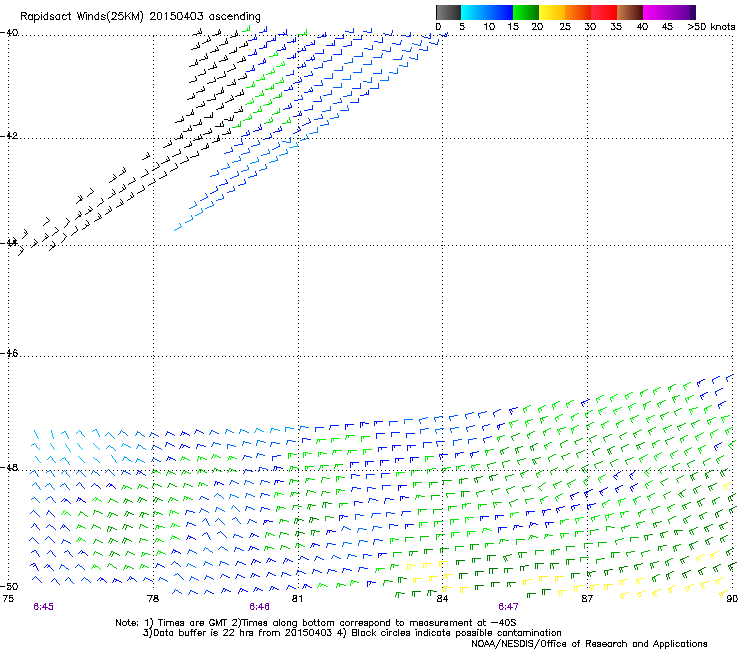Click the cyan-to-blue 5-15 knots gradient segment
The width and height of the screenshot is (740, 650).
[x=487, y=12]
